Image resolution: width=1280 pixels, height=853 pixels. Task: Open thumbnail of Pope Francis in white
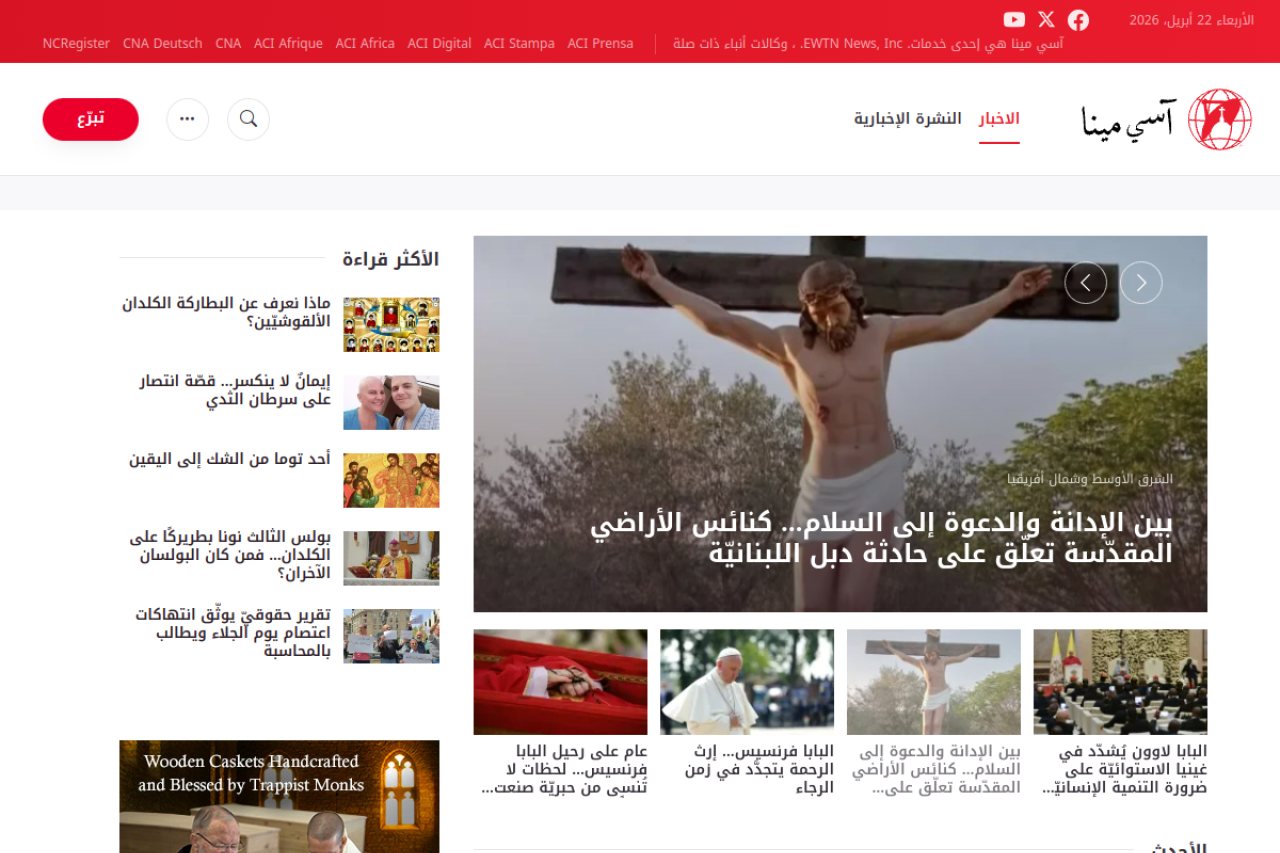(746, 682)
